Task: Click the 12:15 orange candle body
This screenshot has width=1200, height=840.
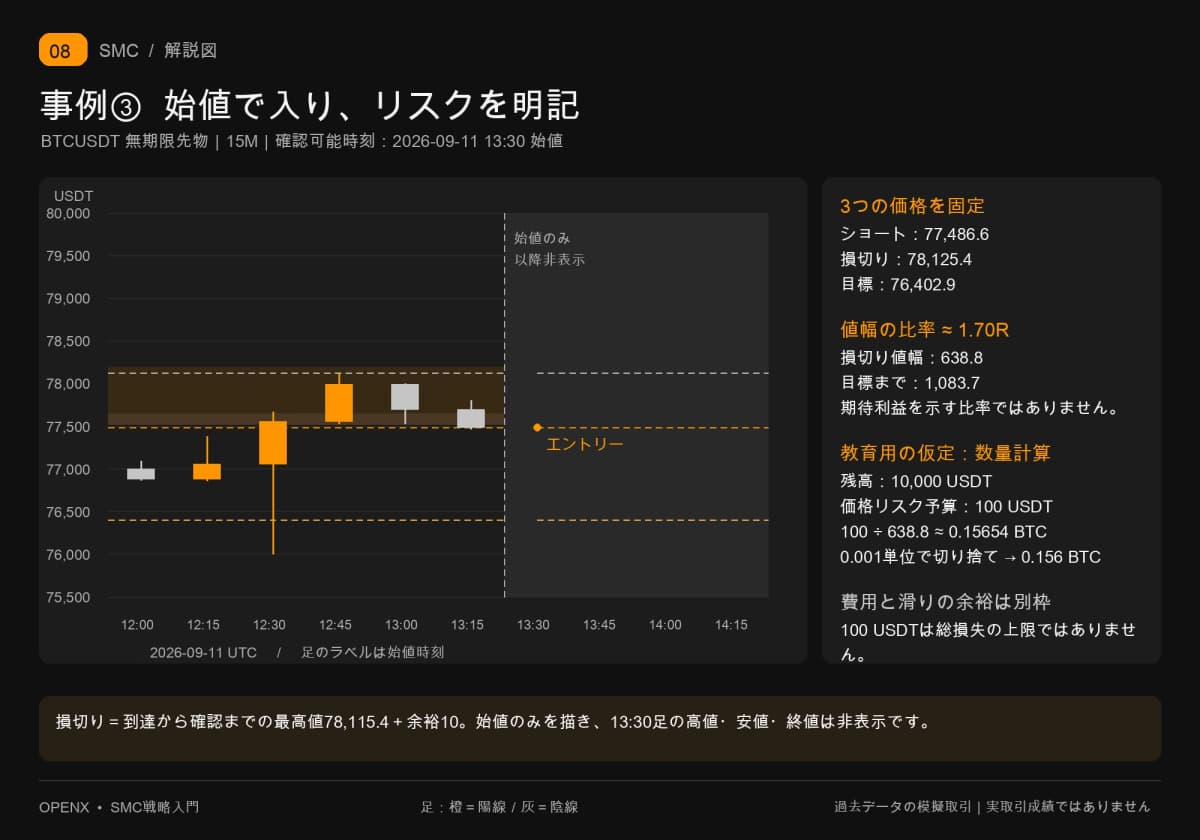Action: point(207,471)
